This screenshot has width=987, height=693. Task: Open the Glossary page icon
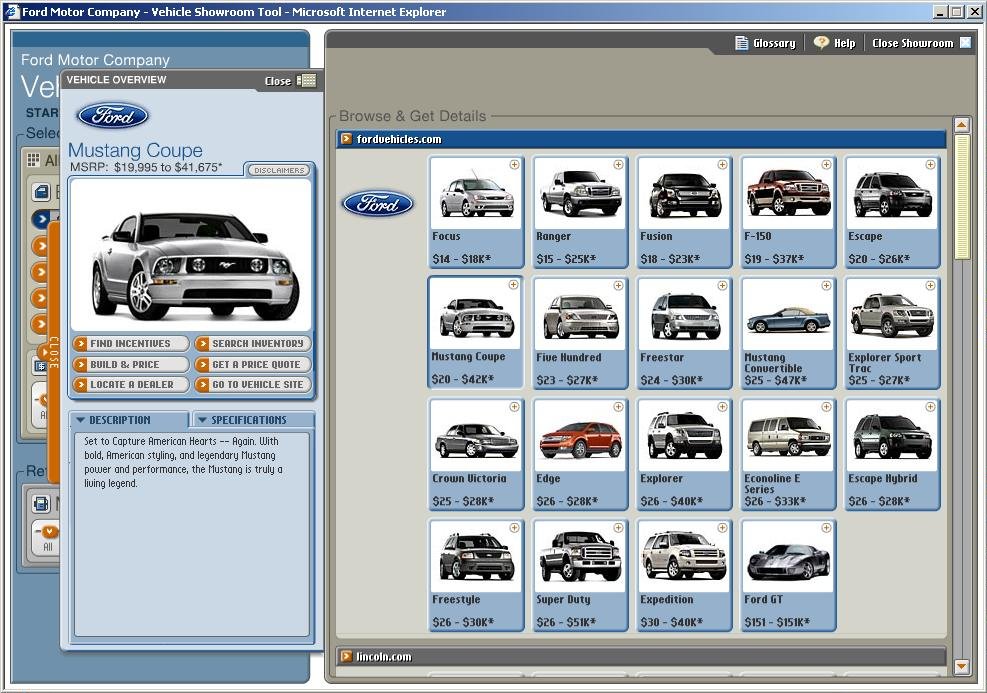[741, 43]
